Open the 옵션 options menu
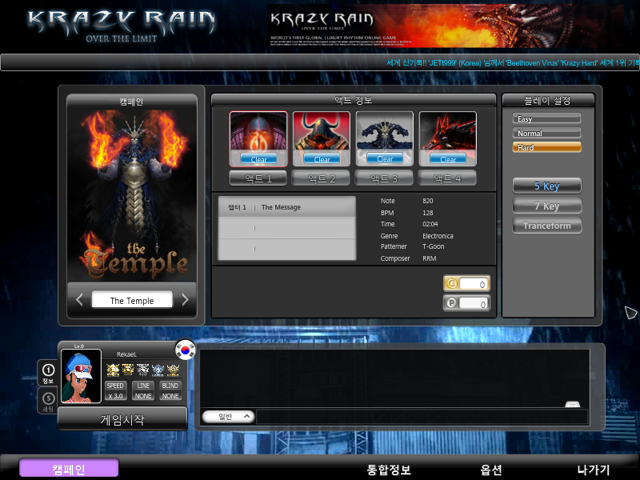Screen dimensions: 640x480 491,470
